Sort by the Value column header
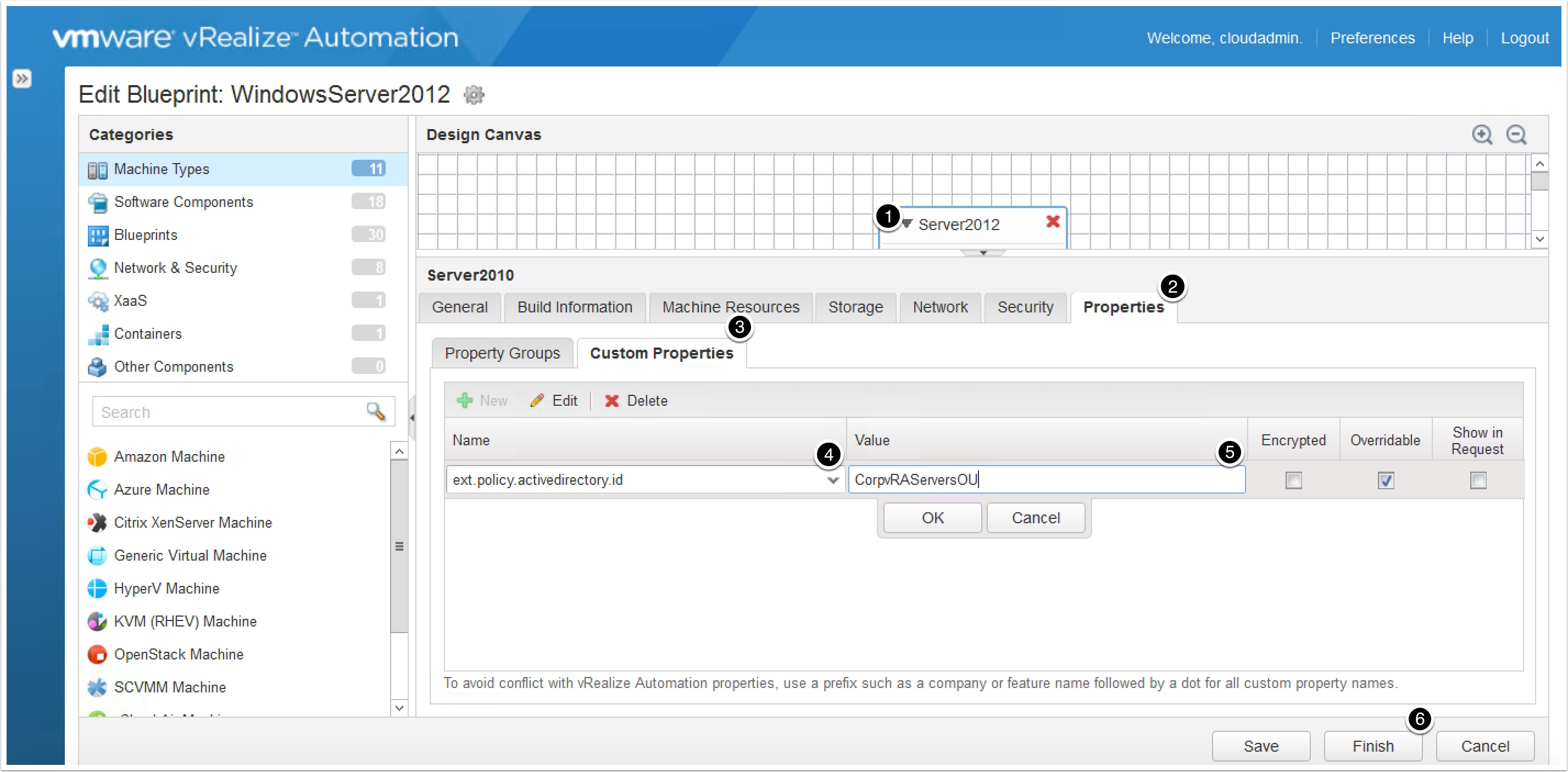The image size is (1568, 772). click(1047, 440)
